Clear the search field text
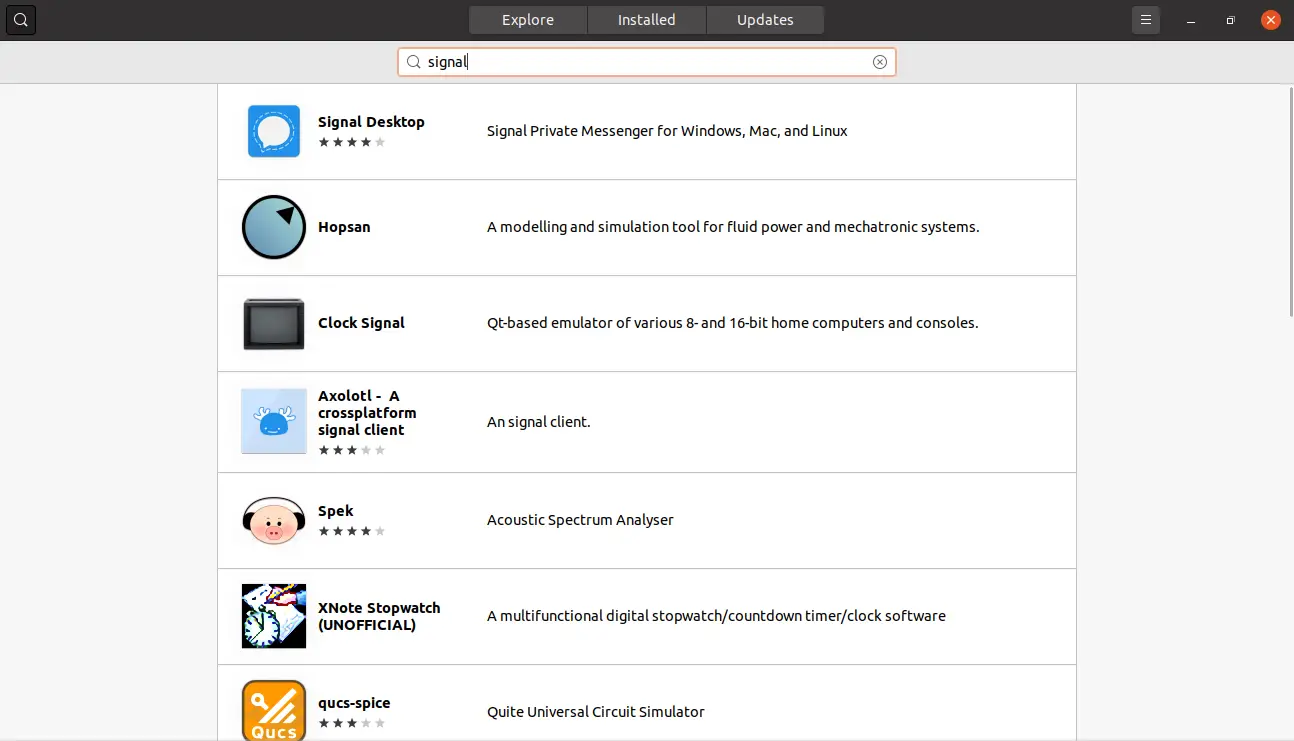Screen dimensions: 1294x741 [880, 62]
